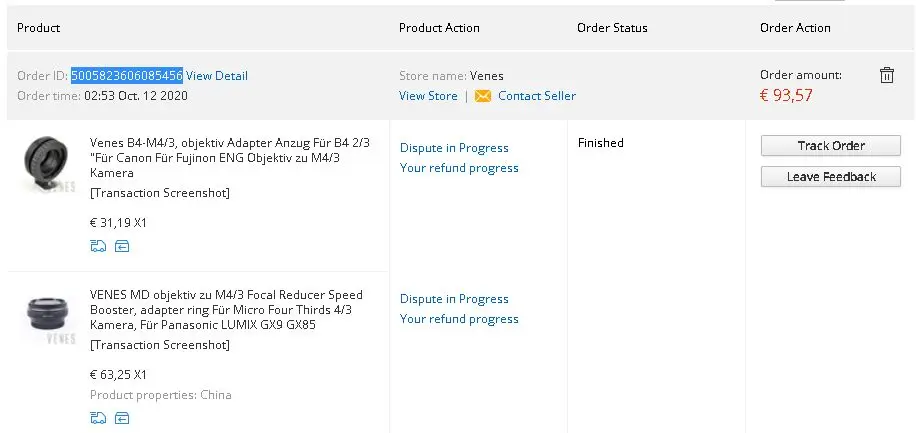Click the highlighted order ID number
Screen dimensions: 916x433
126,76
